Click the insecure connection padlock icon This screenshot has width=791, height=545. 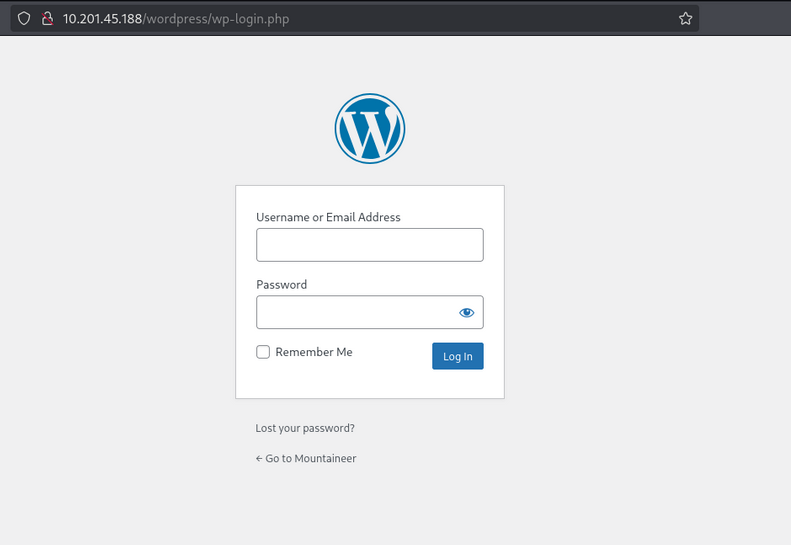(x=46, y=19)
